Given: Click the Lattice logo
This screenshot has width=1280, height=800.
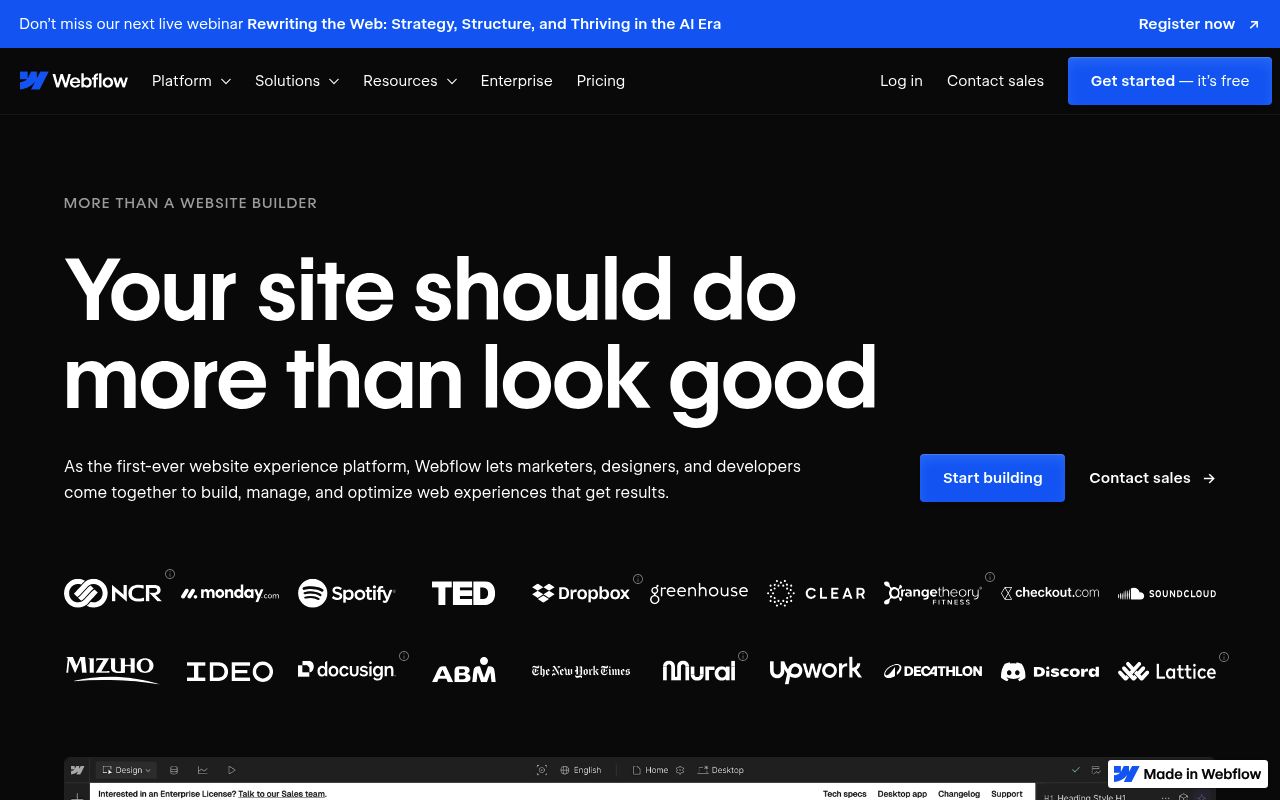Looking at the screenshot, I should [1167, 671].
